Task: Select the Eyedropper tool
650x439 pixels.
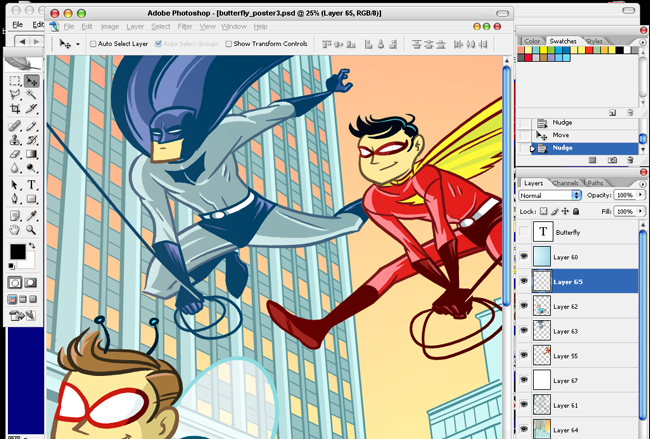Action: click(x=32, y=216)
